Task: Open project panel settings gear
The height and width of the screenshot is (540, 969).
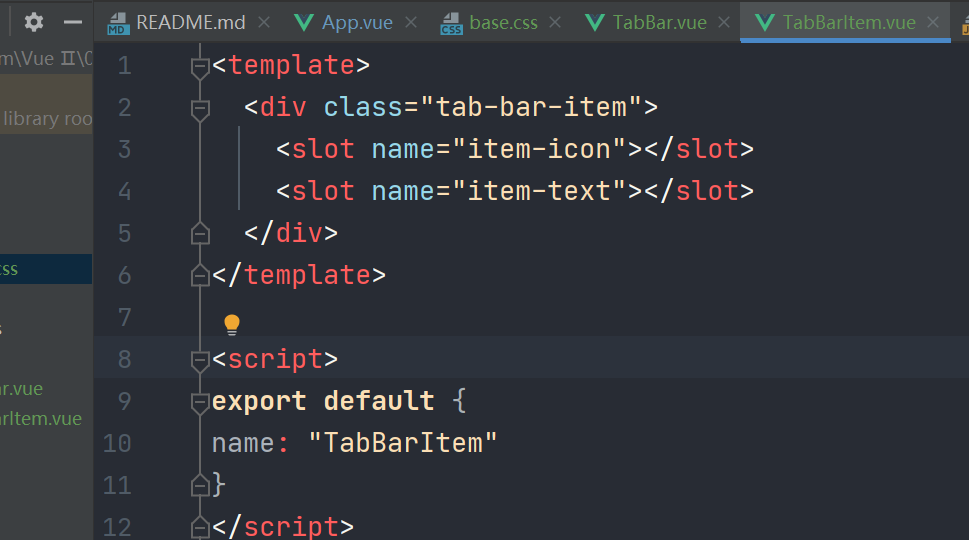Action: pos(33,23)
